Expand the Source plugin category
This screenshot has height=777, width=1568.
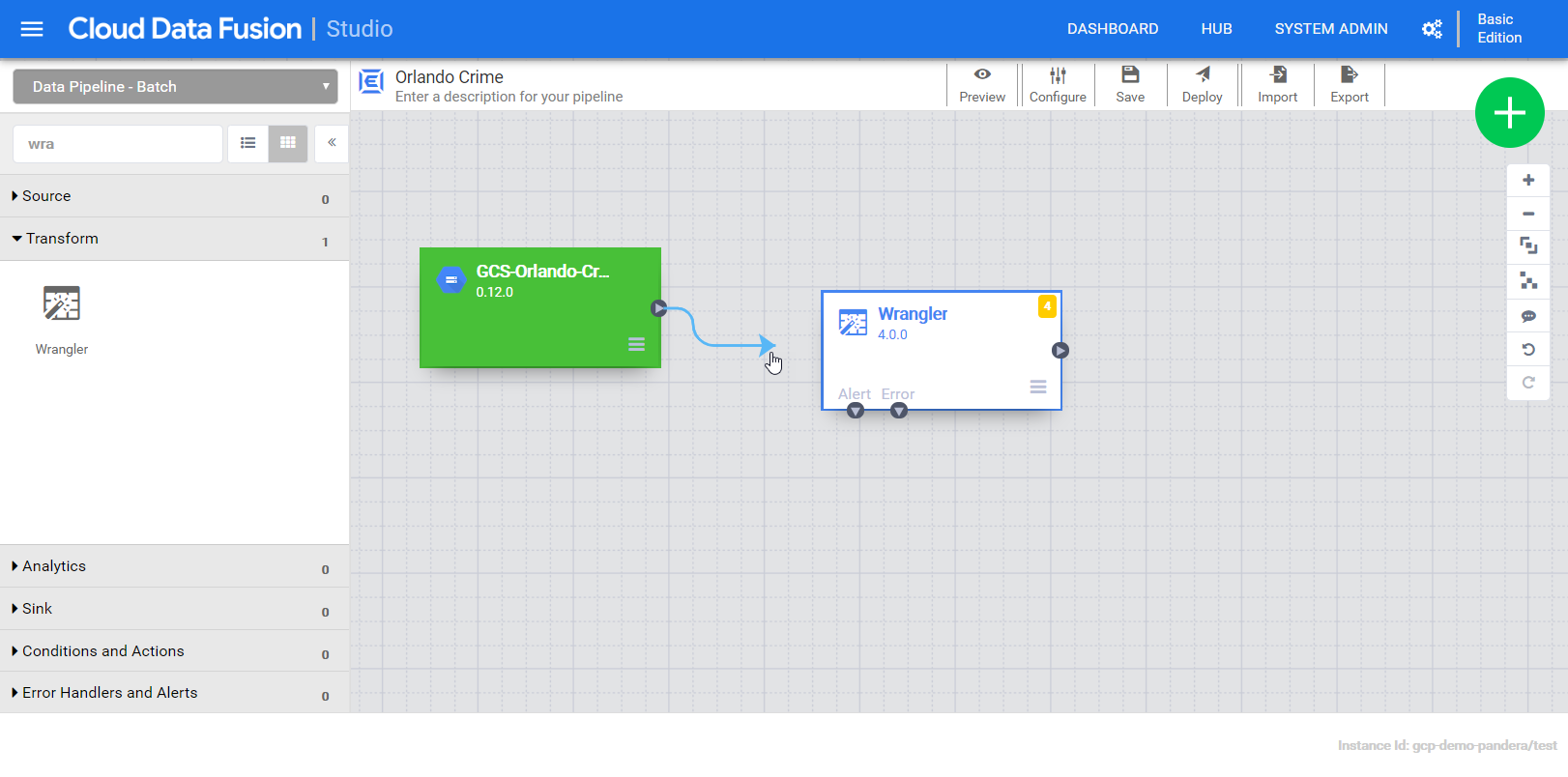click(x=46, y=196)
